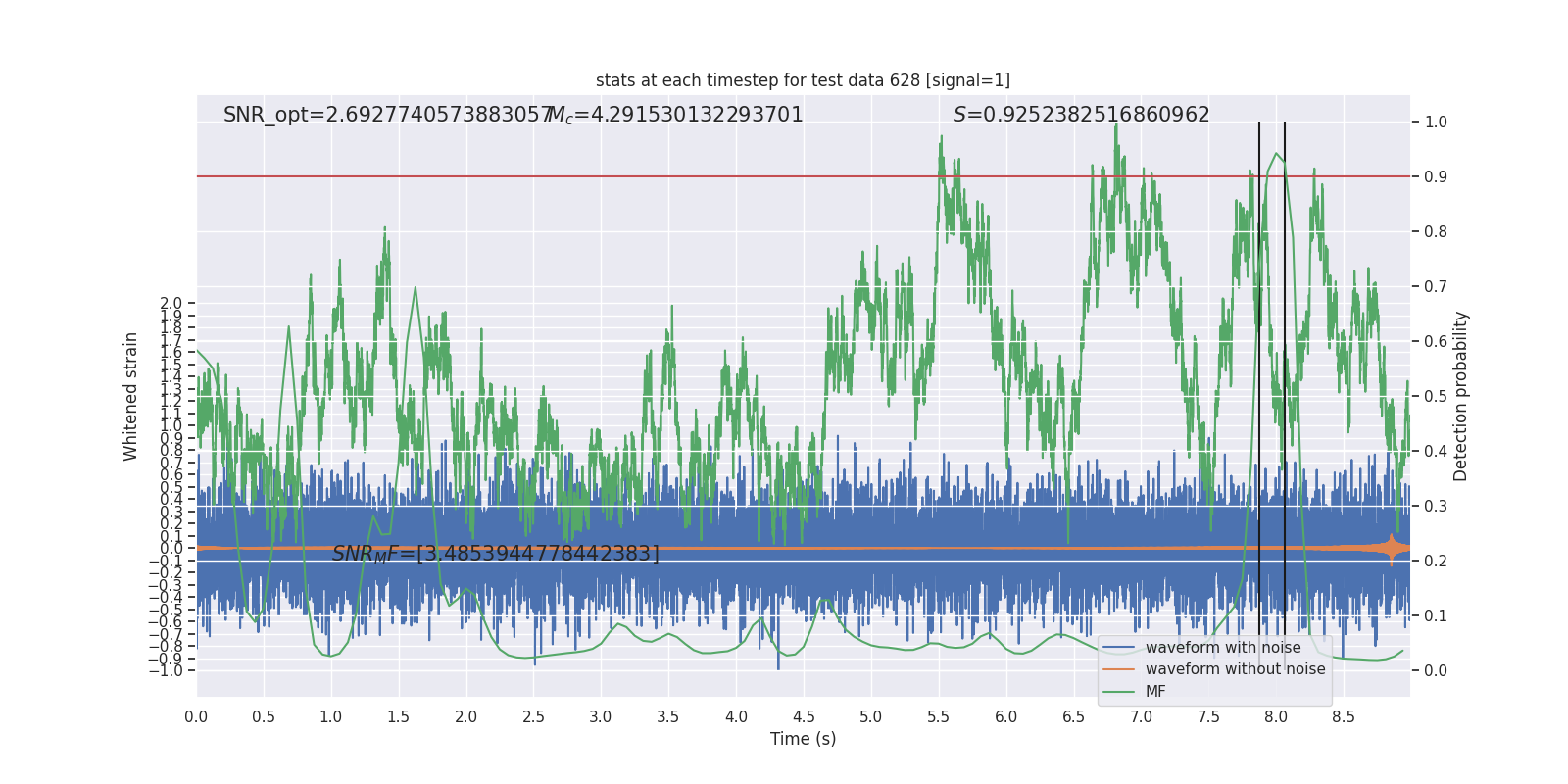Select detection probability tick 0.5
The image size is (1568, 784).
(x=1436, y=397)
